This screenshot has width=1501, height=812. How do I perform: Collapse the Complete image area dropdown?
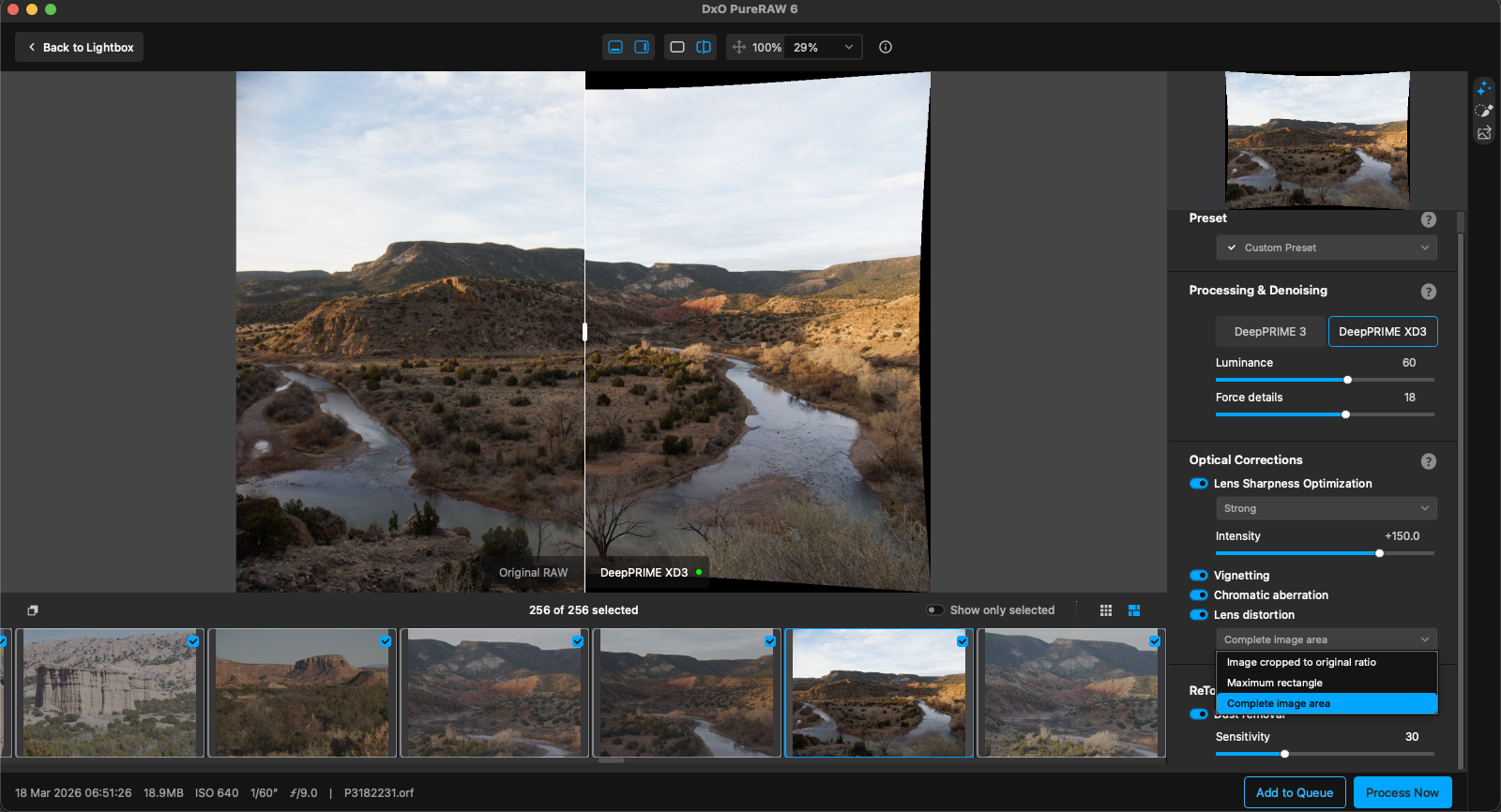1327,639
